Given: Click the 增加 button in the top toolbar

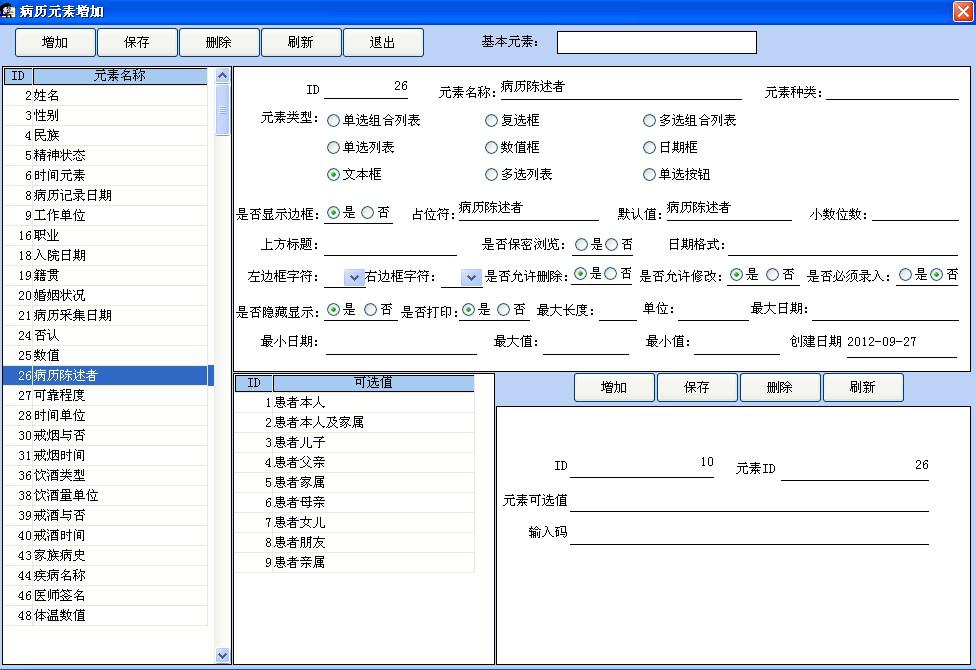Looking at the screenshot, I should tap(55, 42).
